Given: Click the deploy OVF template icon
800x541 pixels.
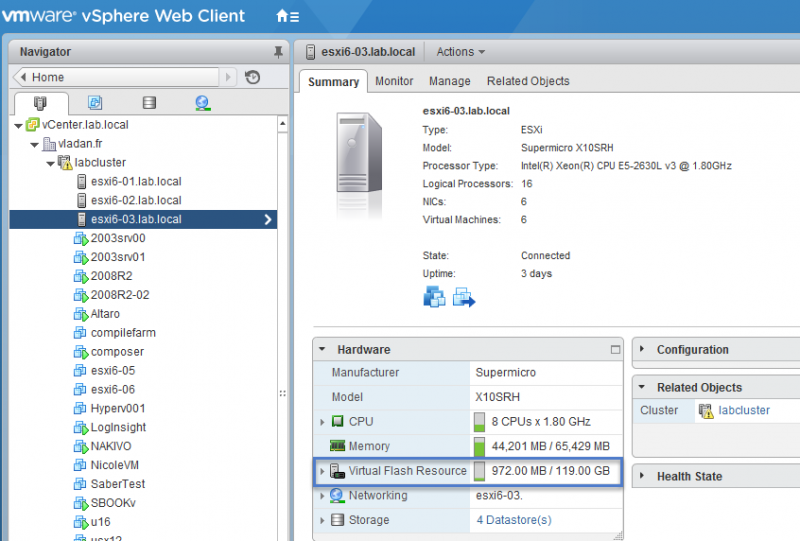Looking at the screenshot, I should [x=464, y=297].
